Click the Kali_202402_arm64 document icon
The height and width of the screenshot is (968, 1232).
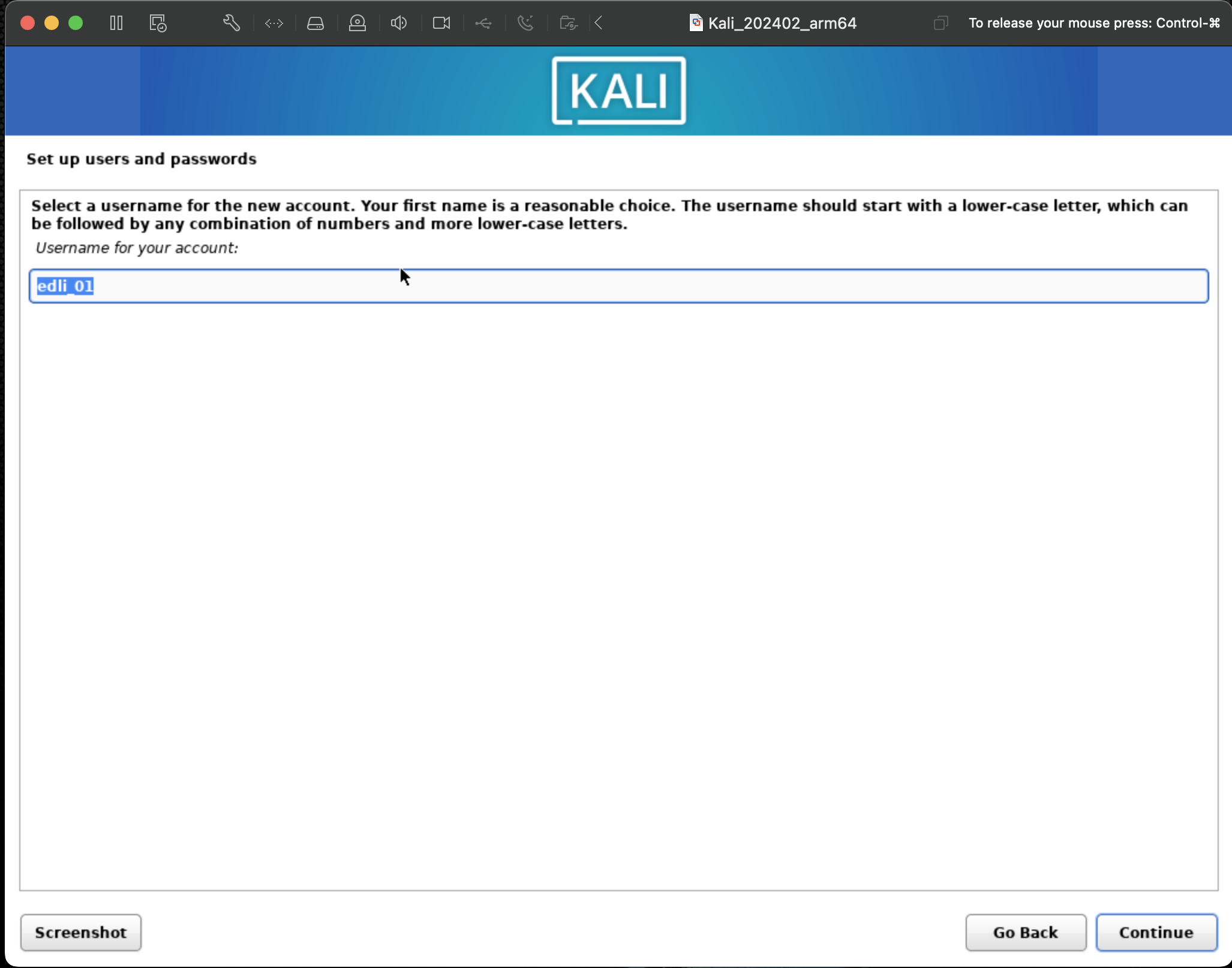click(696, 23)
